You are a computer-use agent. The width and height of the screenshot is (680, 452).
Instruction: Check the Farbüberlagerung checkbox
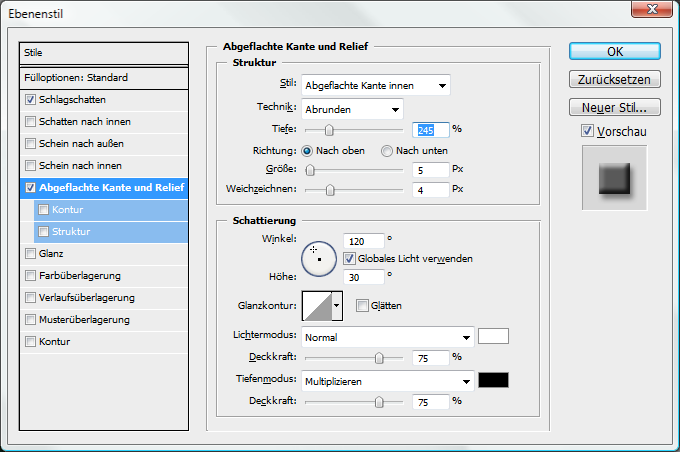(x=30, y=275)
